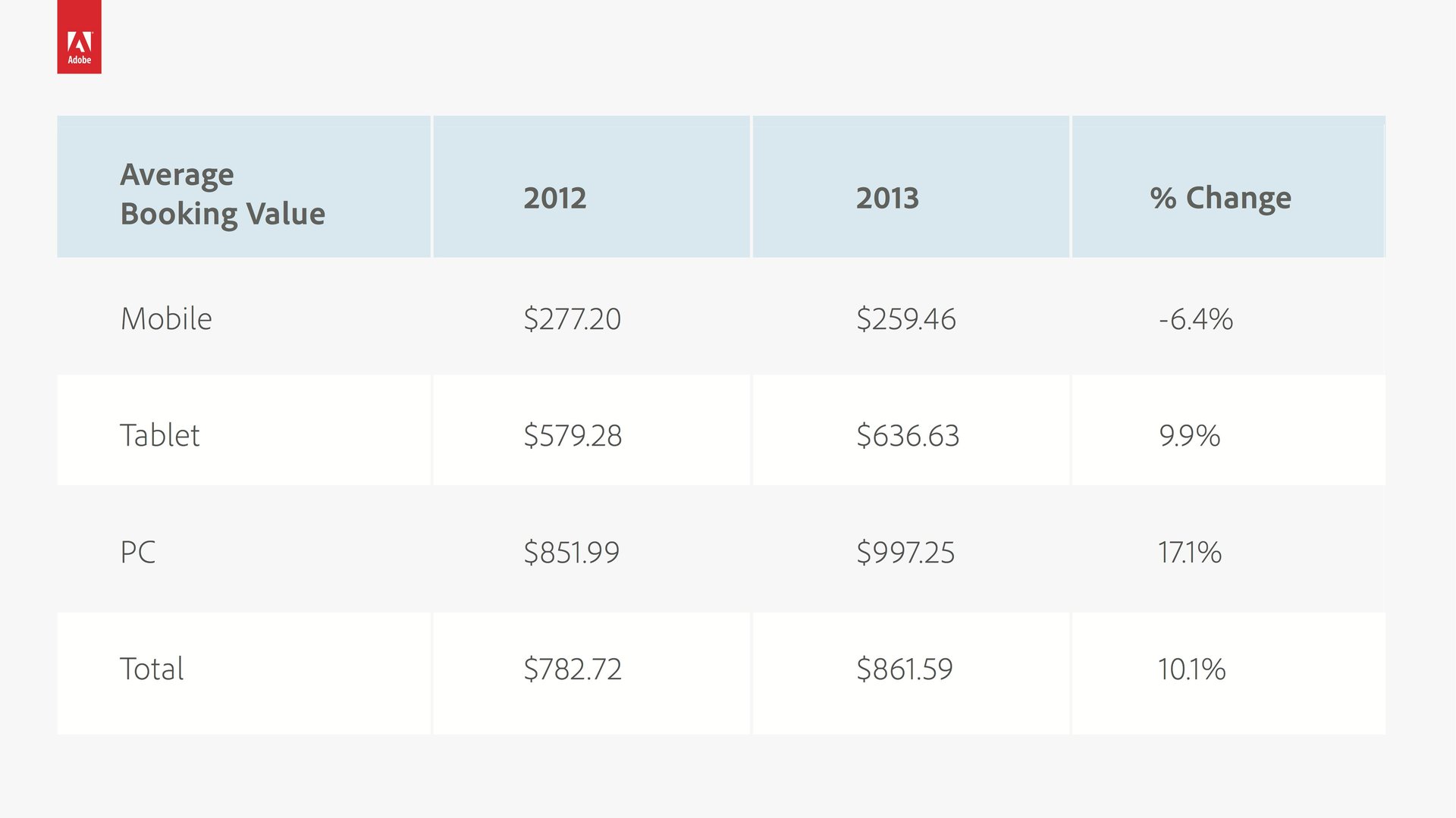Select the Total row label

[x=152, y=669]
